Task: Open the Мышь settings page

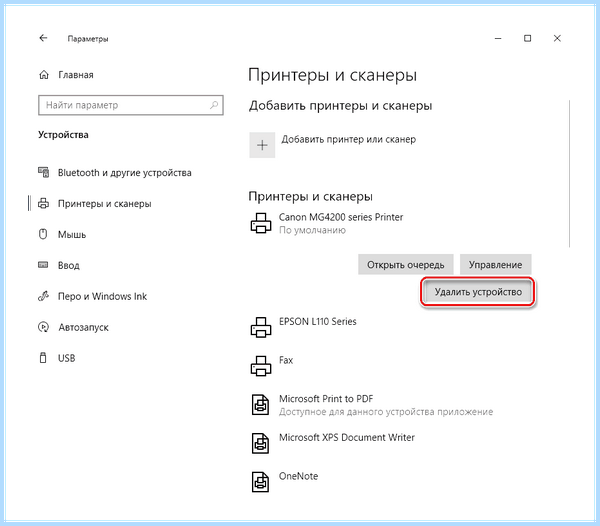Action: click(72, 235)
